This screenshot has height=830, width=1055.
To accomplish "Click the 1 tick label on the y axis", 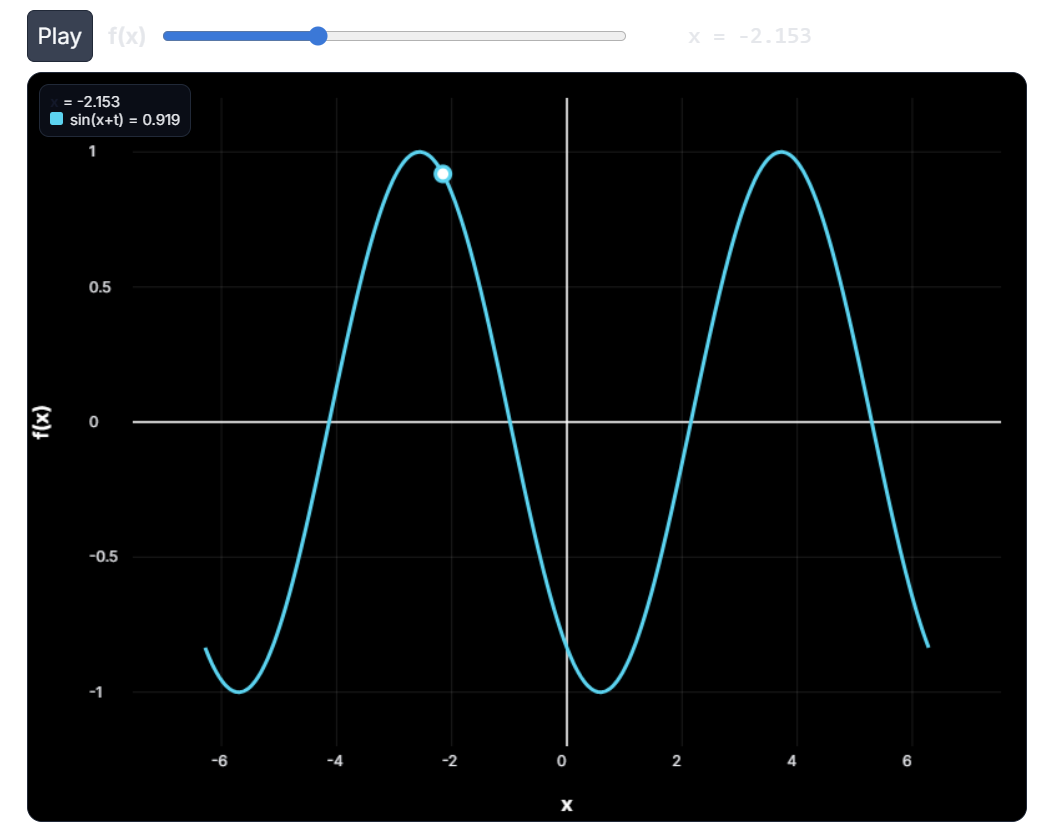I will (92, 151).
